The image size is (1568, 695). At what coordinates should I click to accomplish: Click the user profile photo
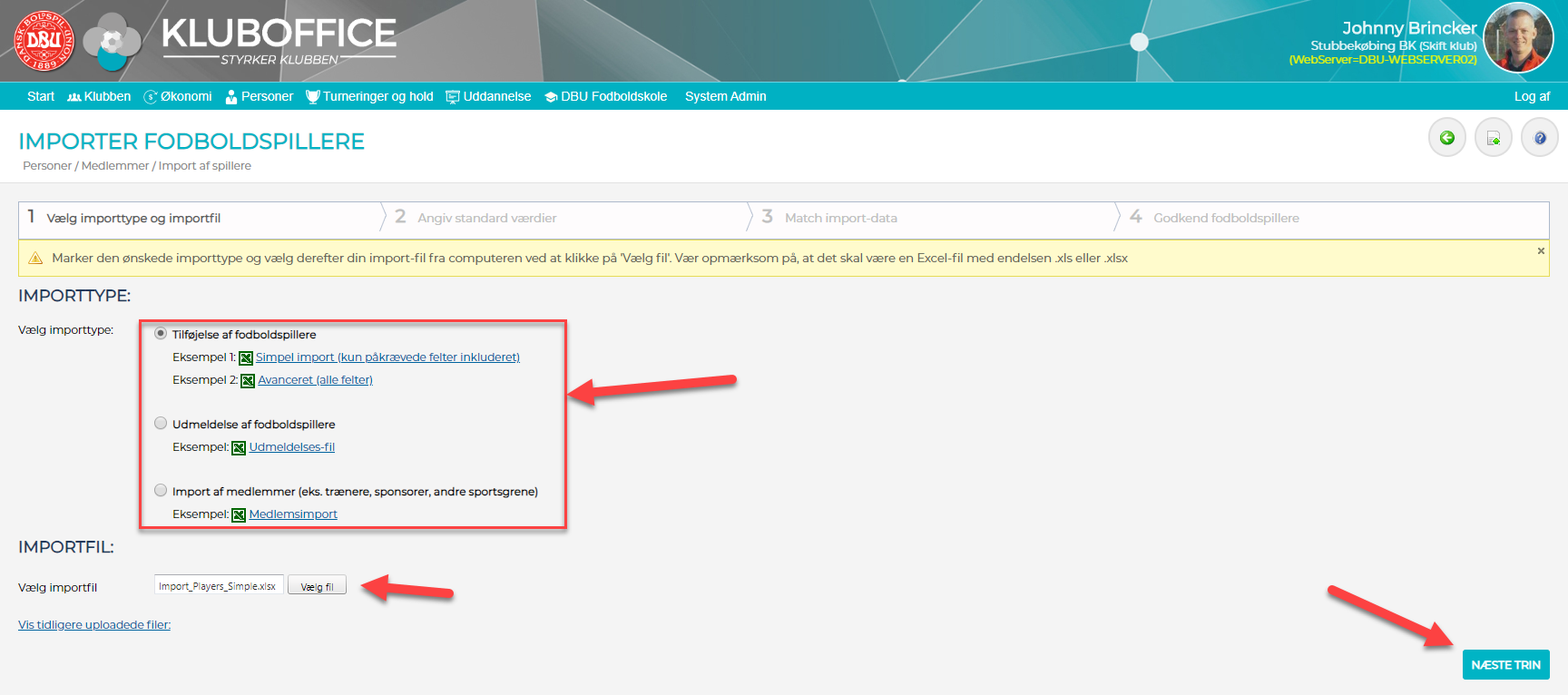[1518, 38]
